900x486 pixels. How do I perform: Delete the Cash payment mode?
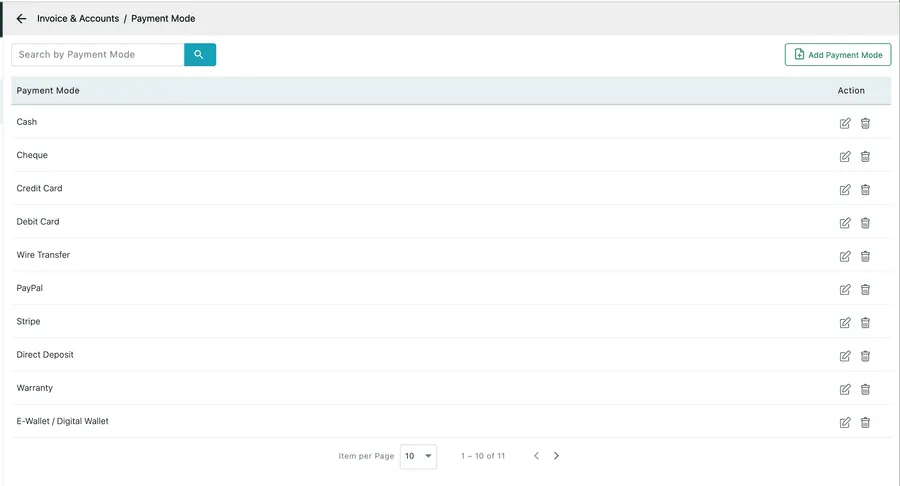click(865, 123)
